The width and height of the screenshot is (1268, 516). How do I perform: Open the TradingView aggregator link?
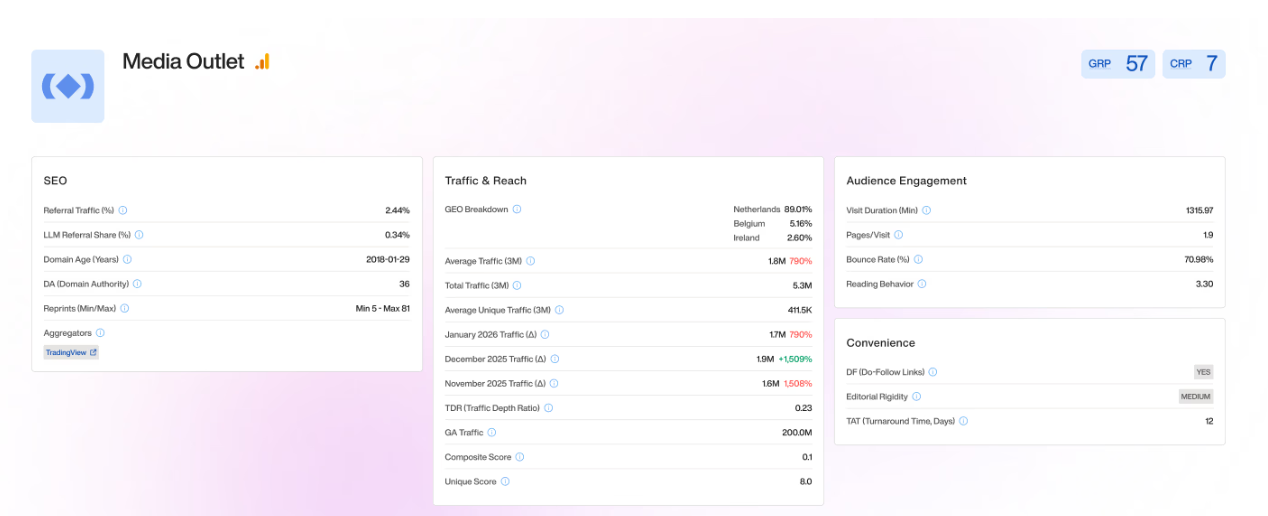pos(71,353)
